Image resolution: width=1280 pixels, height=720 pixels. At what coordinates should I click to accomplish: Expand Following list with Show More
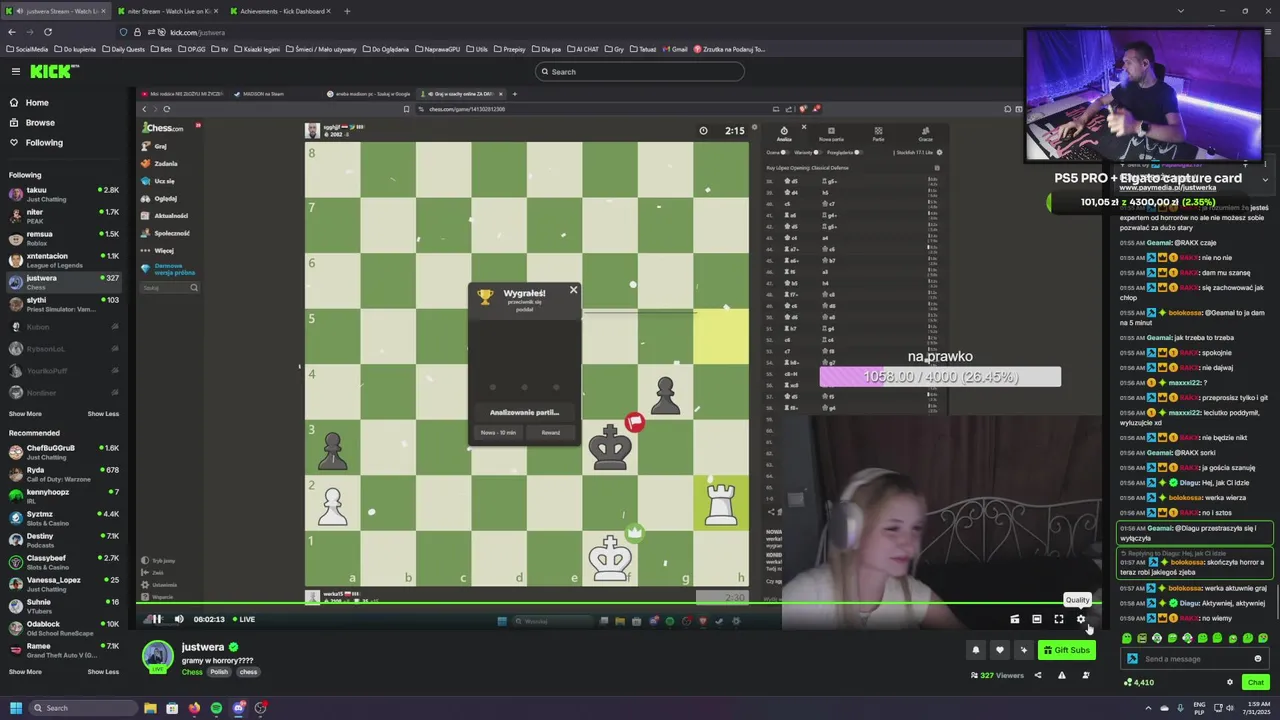pyautogui.click(x=25, y=414)
